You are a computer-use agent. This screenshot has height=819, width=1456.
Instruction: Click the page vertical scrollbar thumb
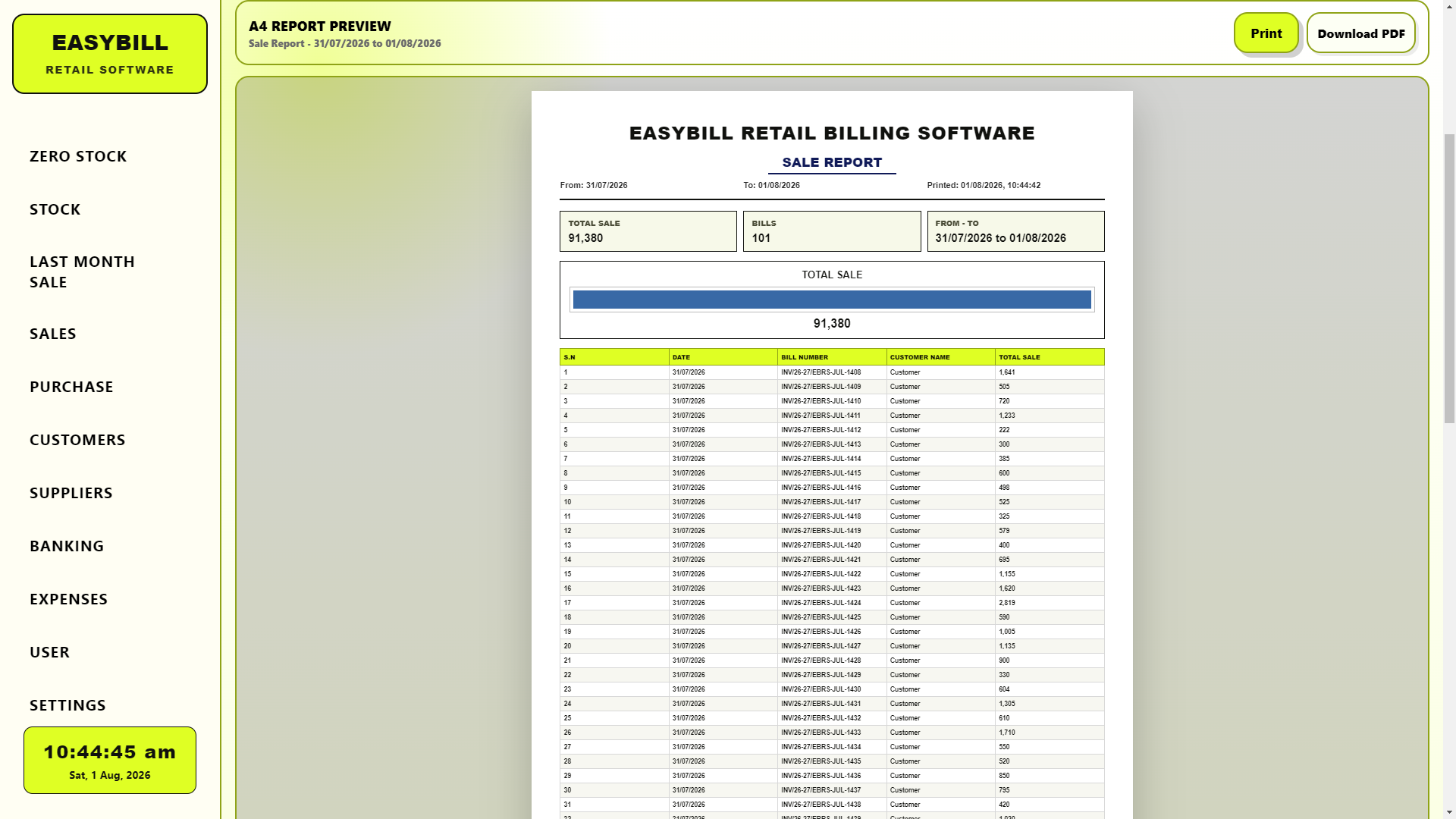pos(1449,278)
